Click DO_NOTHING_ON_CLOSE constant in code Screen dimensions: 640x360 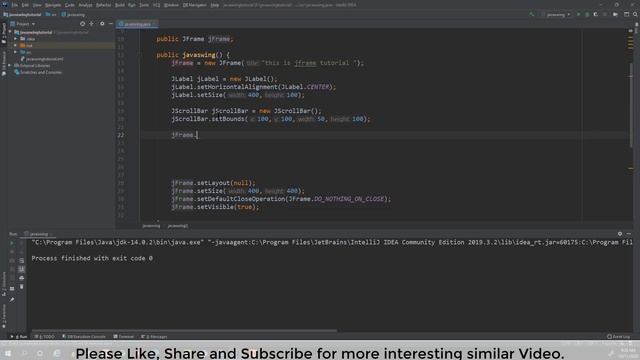tap(349, 199)
